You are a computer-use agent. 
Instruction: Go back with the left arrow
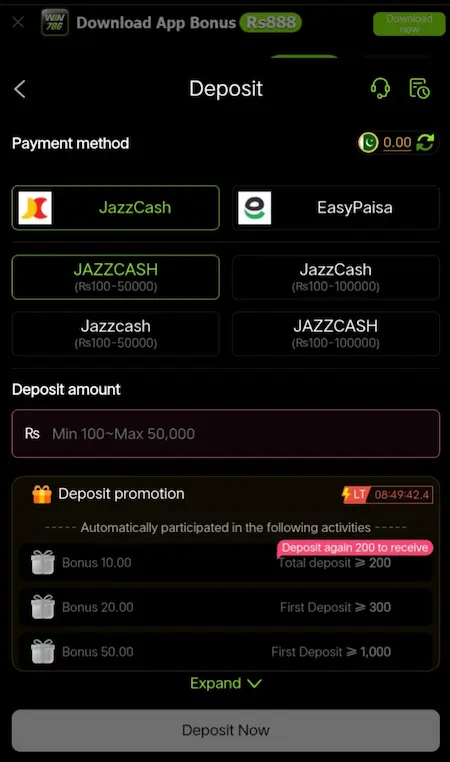click(19, 89)
